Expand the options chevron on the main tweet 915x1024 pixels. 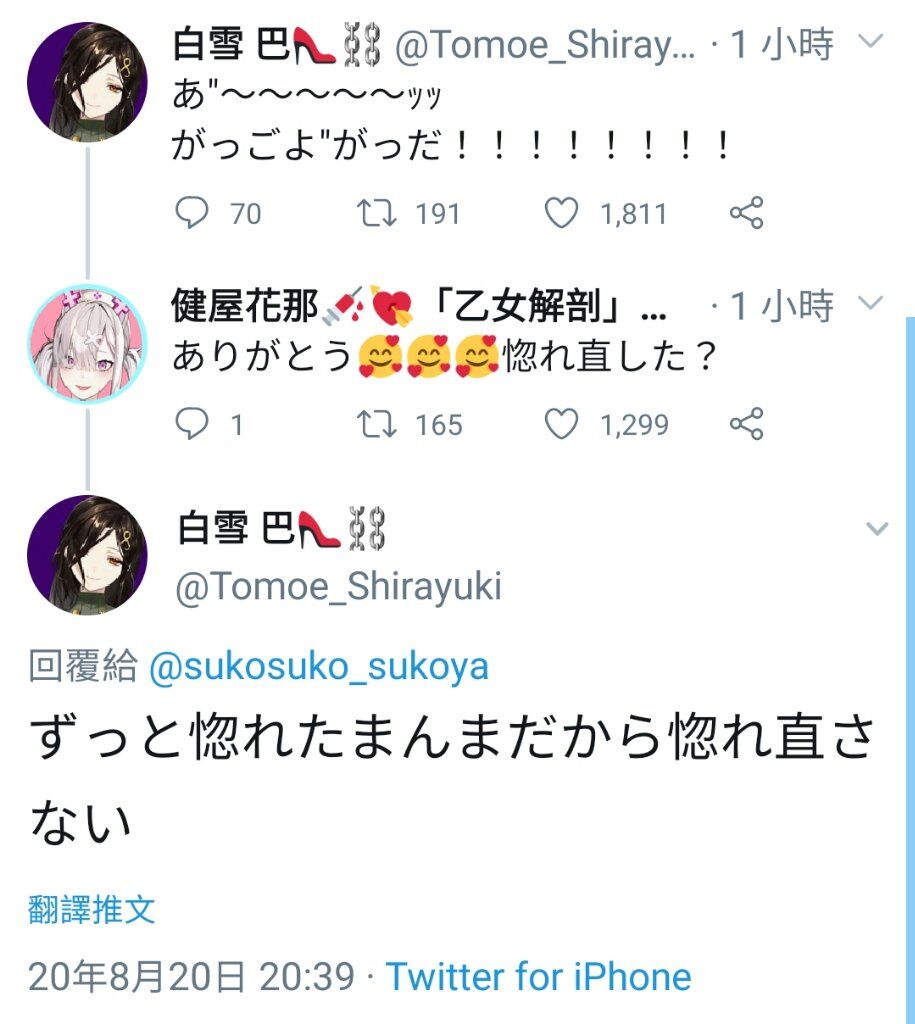(x=876, y=528)
